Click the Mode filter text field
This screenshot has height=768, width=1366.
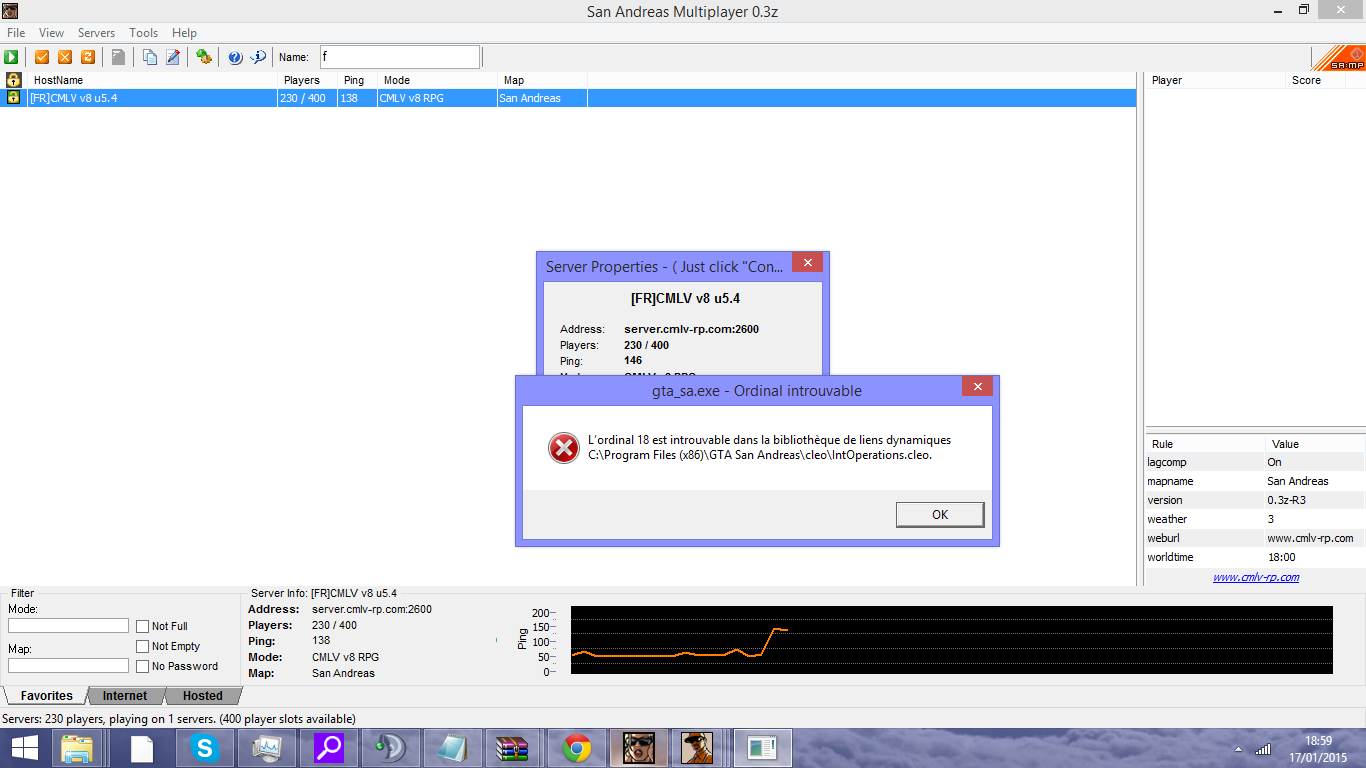[68, 626]
